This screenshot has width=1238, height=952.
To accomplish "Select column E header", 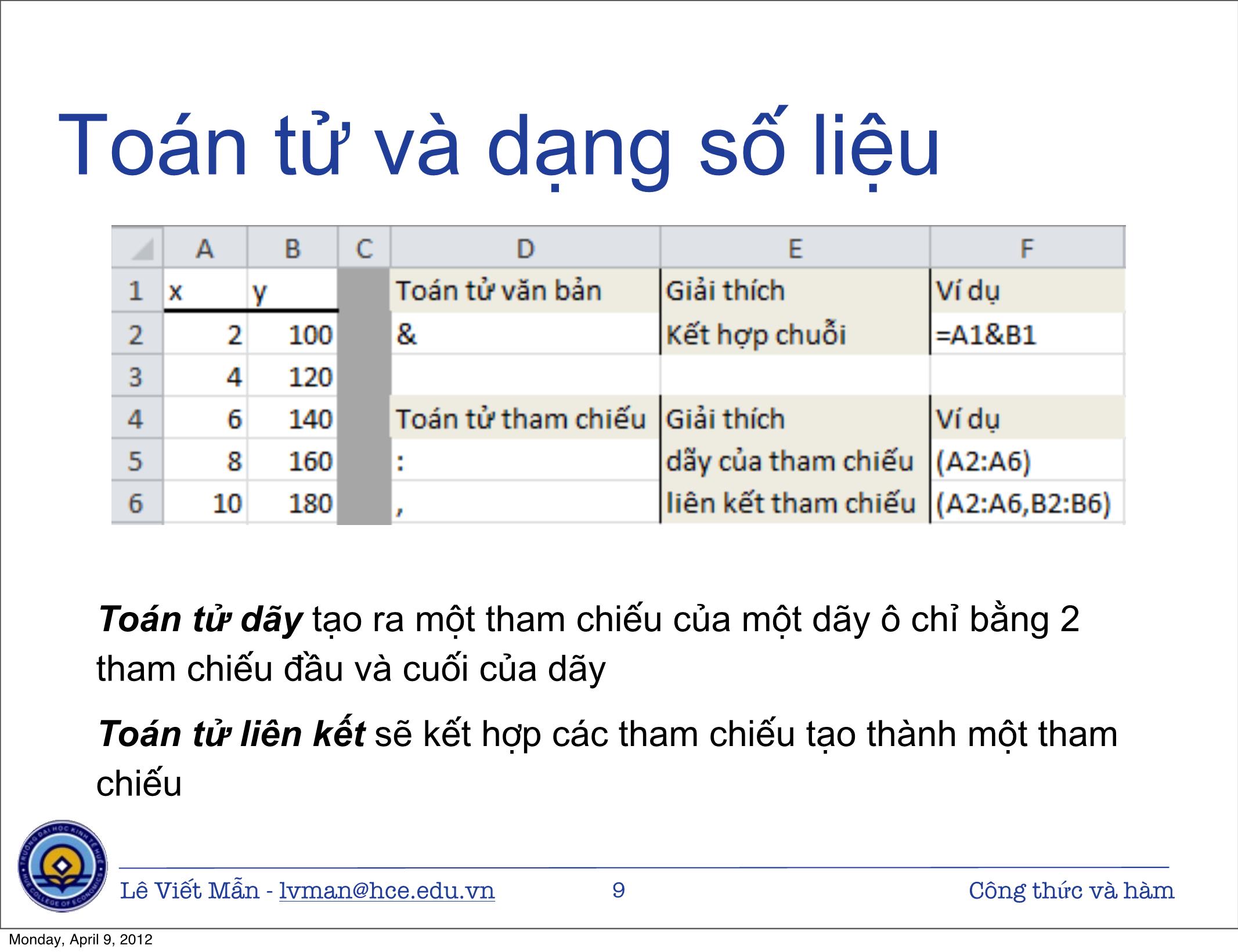I will click(795, 248).
